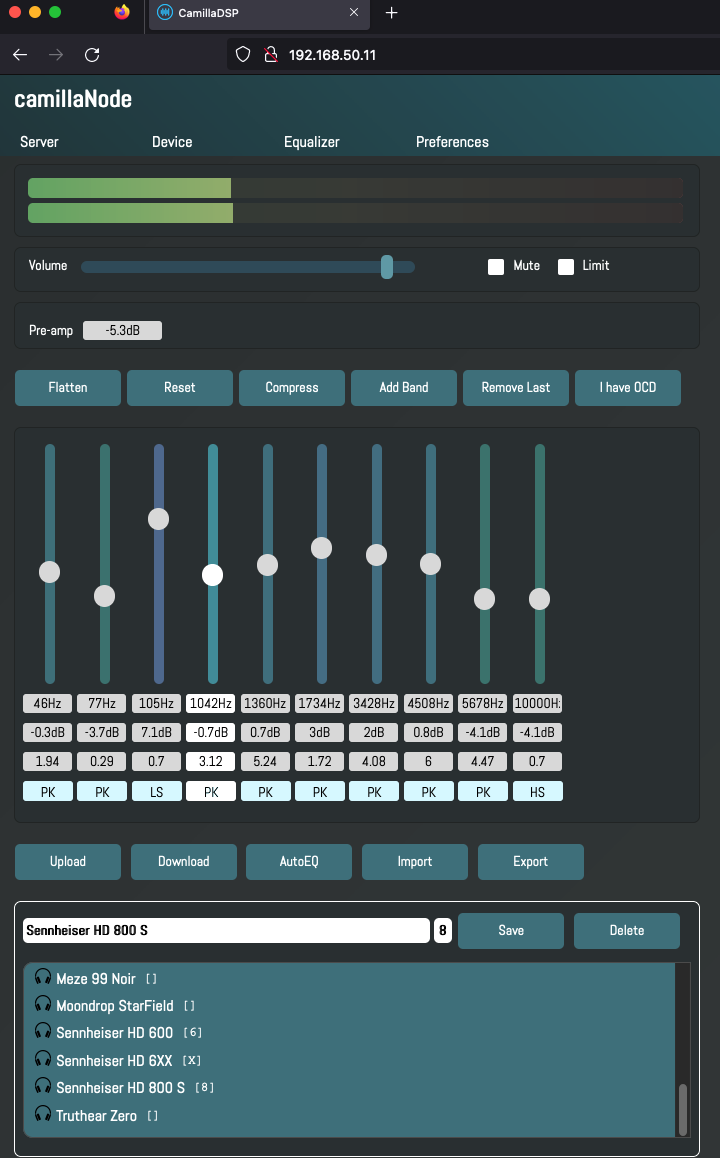720x1158 pixels.
Task: Open a new browser tab
Action: pos(391,13)
